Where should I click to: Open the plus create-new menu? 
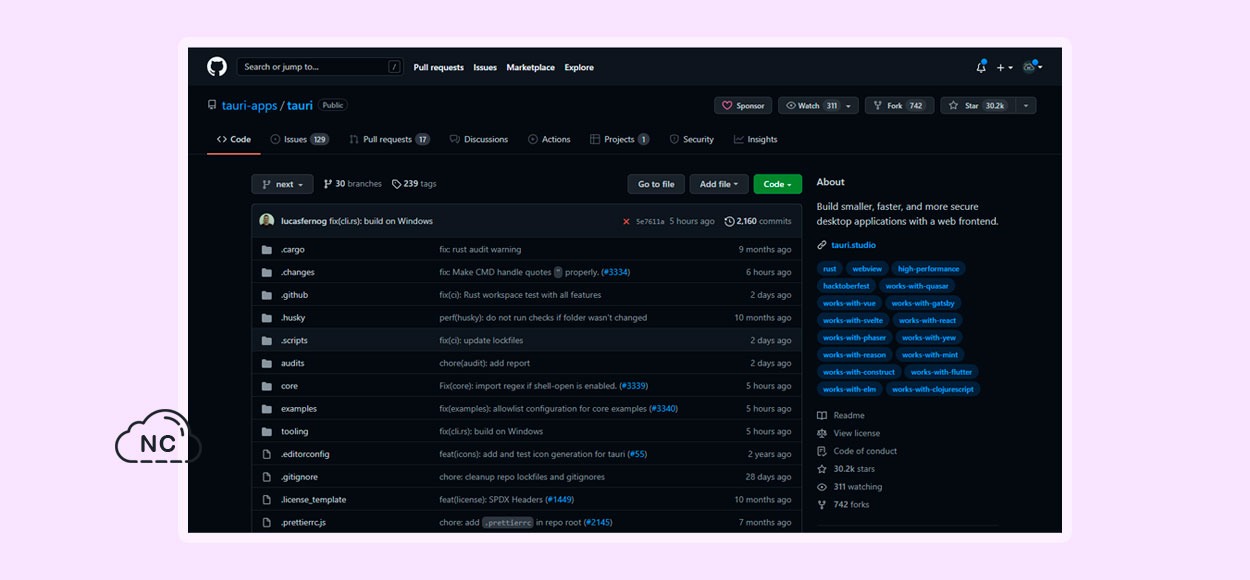click(x=1004, y=67)
